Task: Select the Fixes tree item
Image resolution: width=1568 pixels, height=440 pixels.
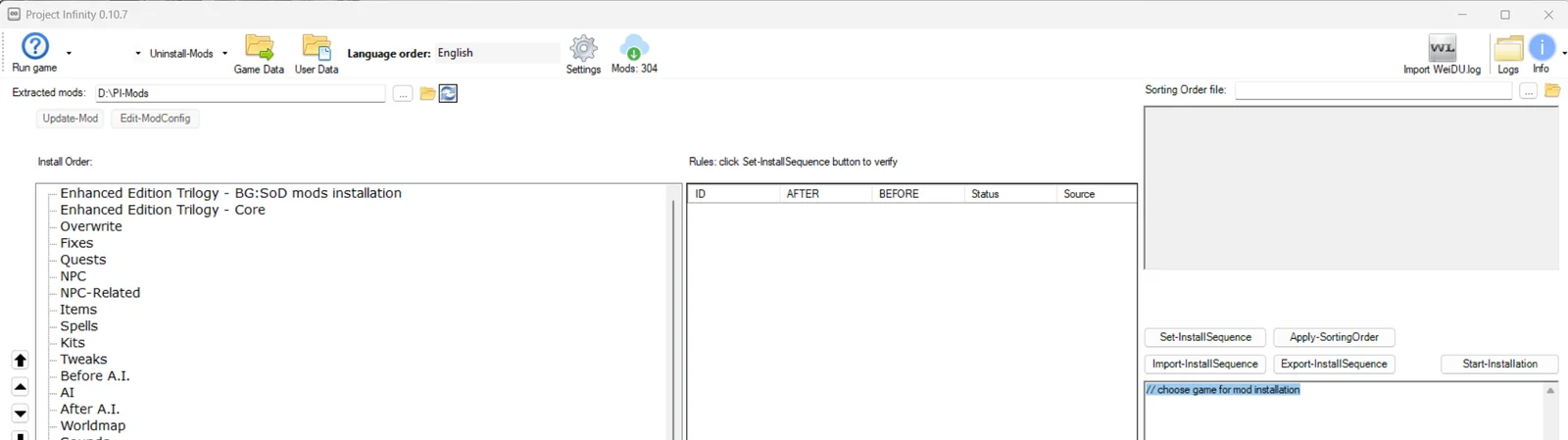Action: [x=76, y=243]
